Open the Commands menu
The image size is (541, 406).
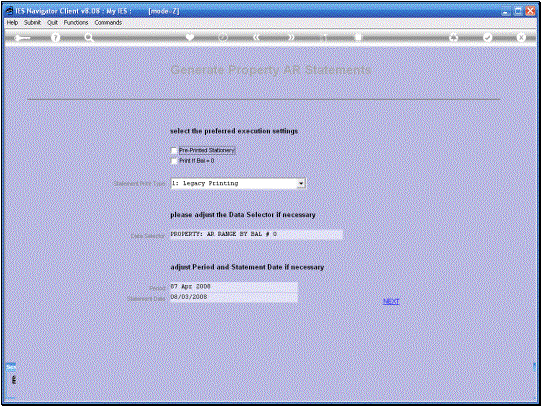108,22
